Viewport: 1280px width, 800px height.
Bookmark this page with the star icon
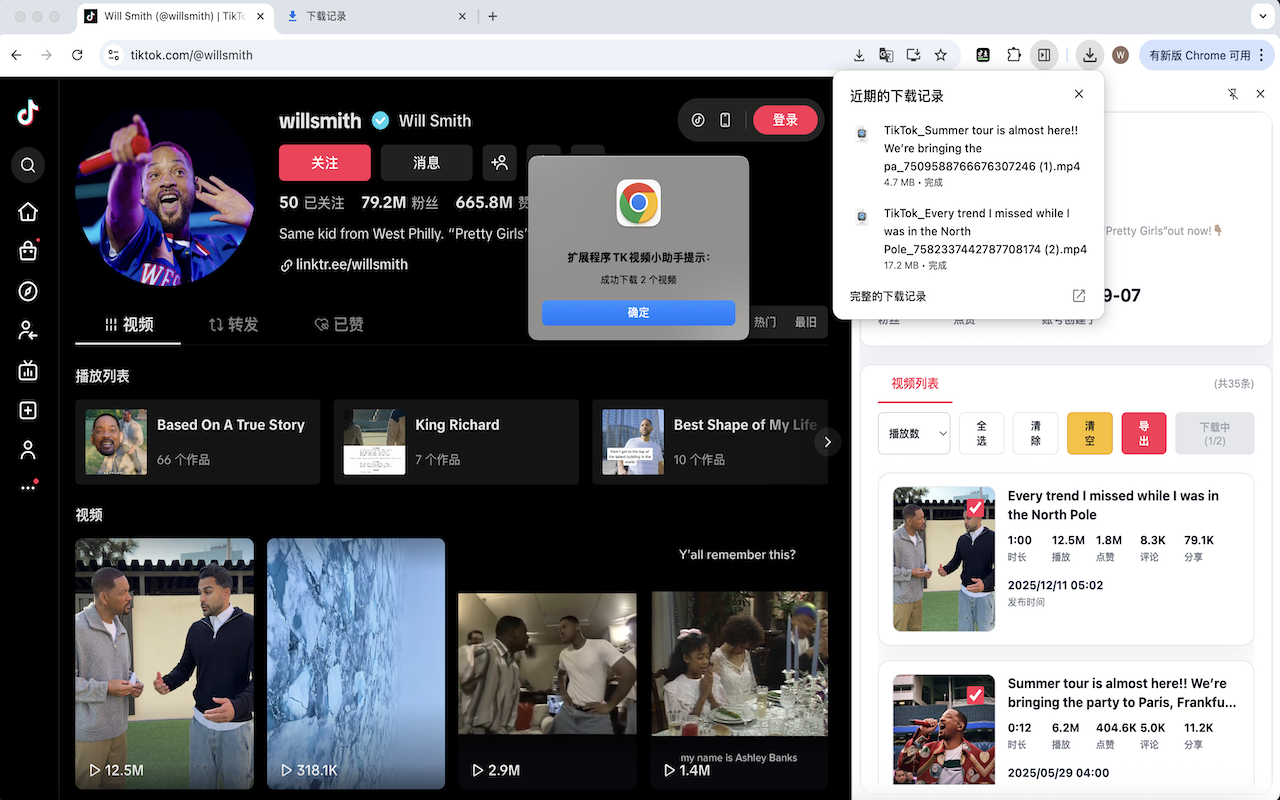tap(940, 55)
